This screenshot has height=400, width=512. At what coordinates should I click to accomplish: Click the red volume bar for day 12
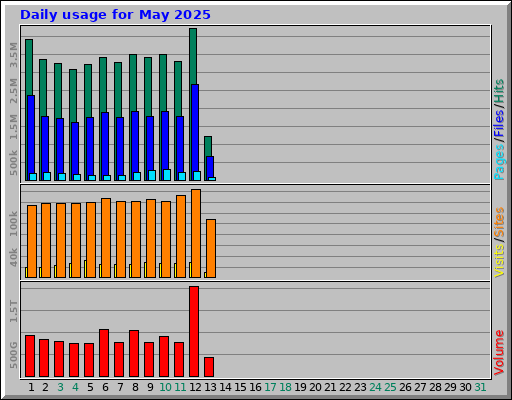[194, 331]
